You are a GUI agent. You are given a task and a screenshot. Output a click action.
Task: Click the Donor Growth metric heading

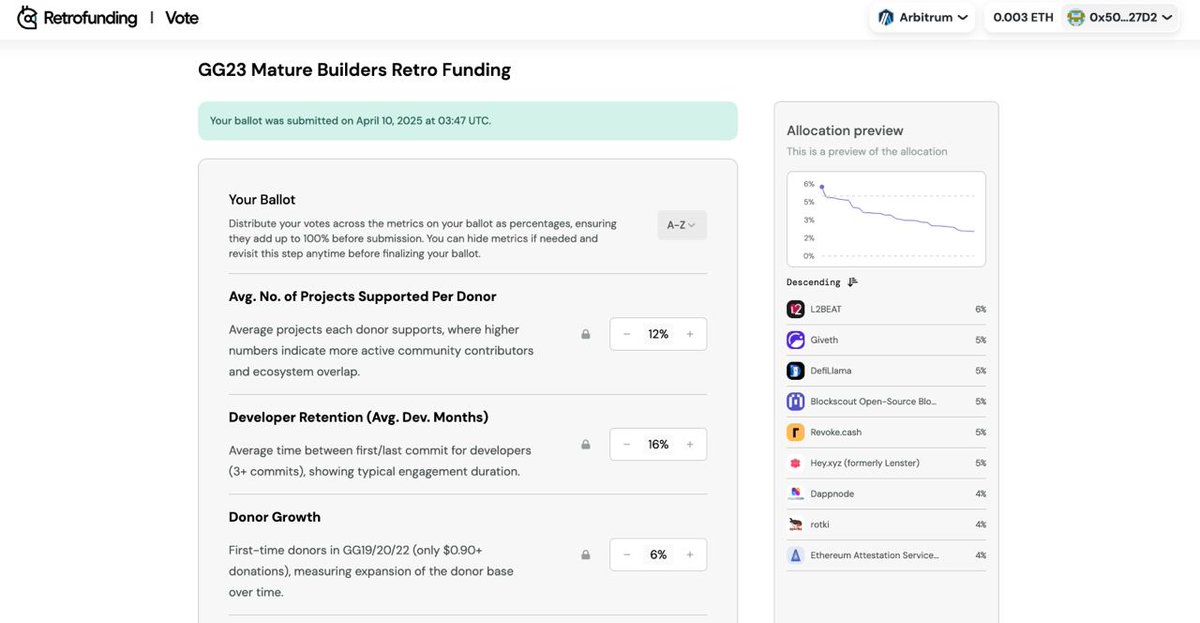pyautogui.click(x=275, y=517)
